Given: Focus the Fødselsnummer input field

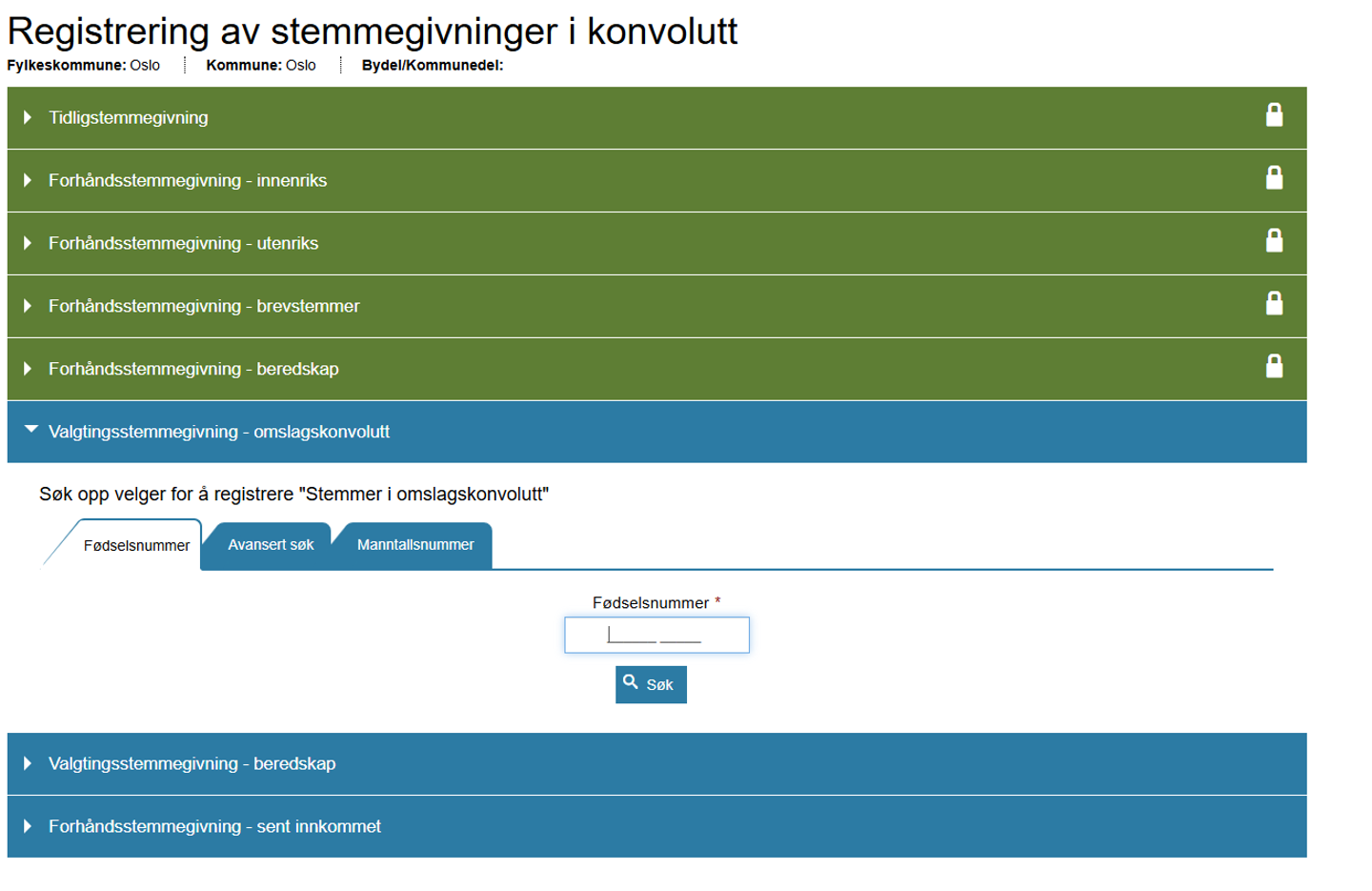Looking at the screenshot, I should tap(656, 635).
